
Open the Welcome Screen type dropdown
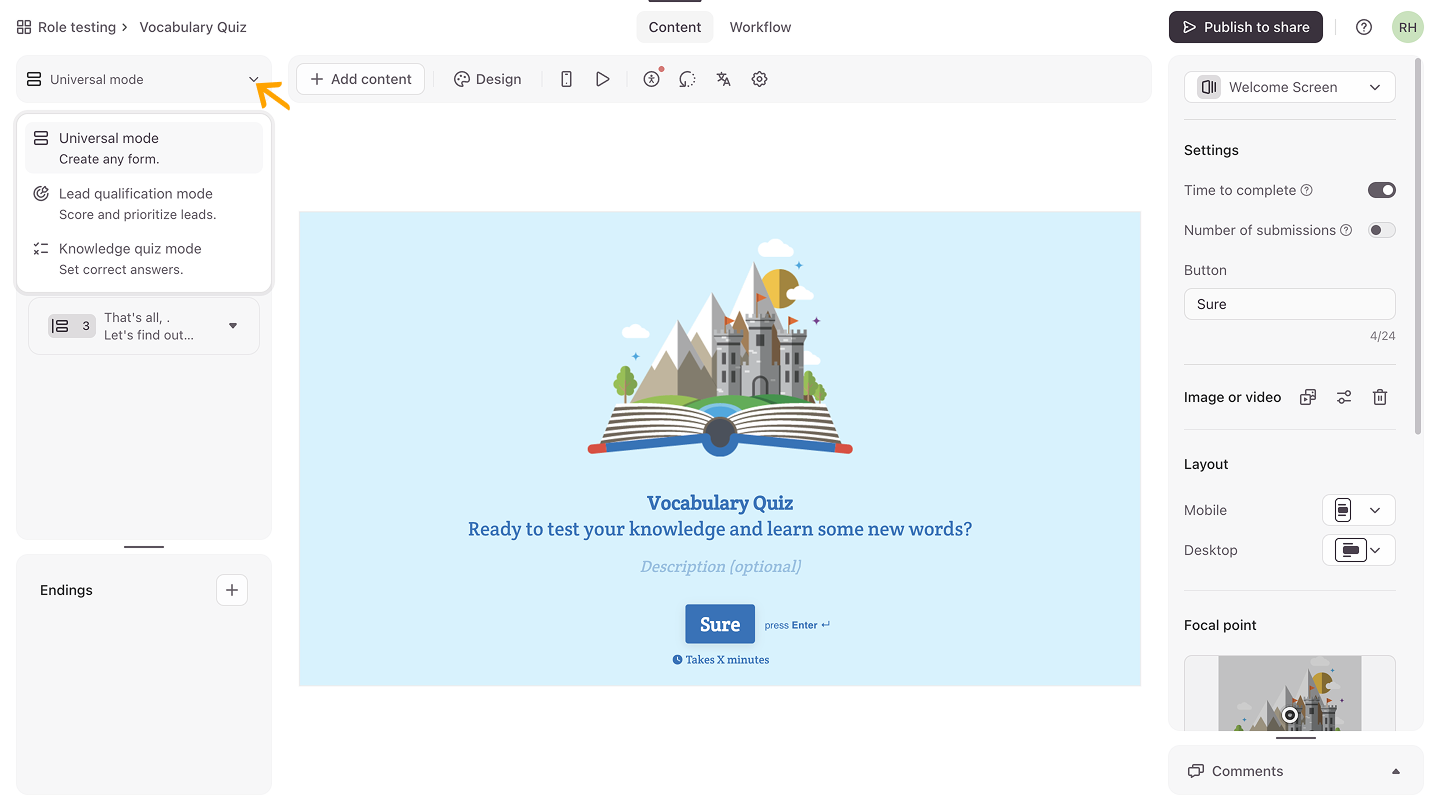[1290, 87]
